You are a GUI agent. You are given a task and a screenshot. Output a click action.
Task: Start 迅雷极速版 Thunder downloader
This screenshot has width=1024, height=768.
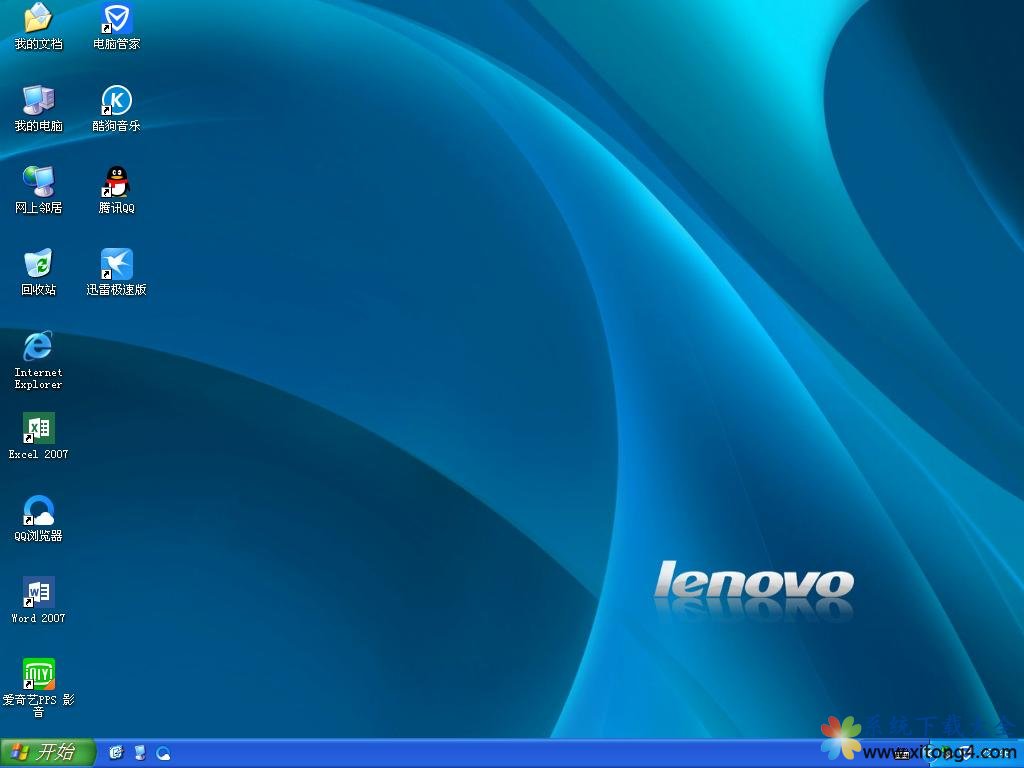click(116, 265)
